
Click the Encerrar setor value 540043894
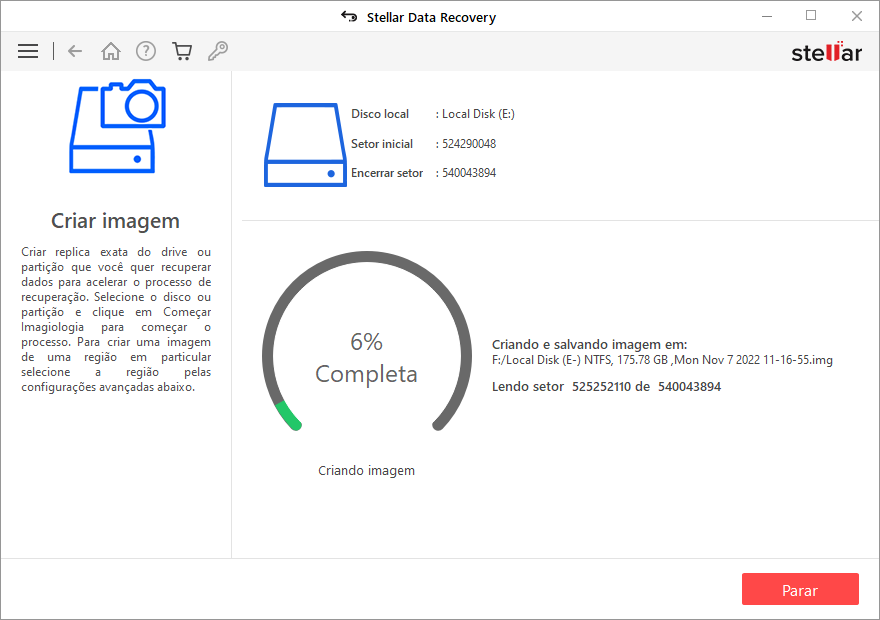point(469,173)
